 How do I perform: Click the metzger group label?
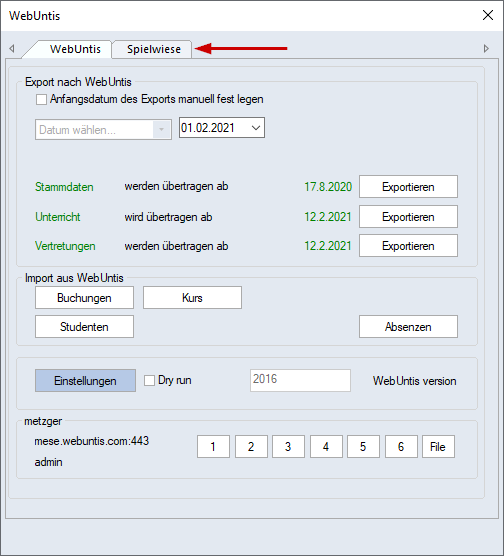pos(43,421)
